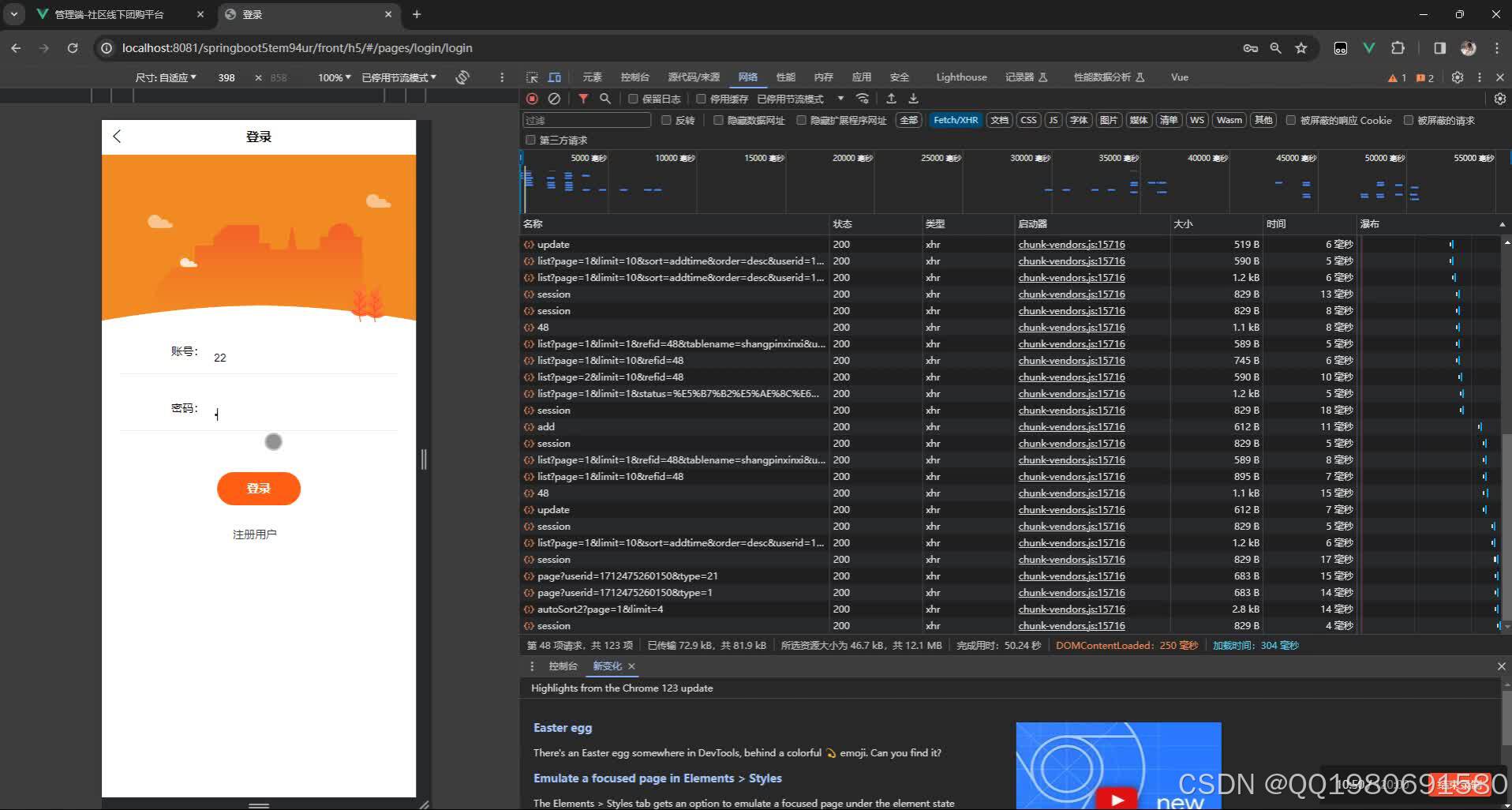Check 隐藏扩展程序网址 option
Viewport: 1512px width, 810px height.
click(x=802, y=120)
